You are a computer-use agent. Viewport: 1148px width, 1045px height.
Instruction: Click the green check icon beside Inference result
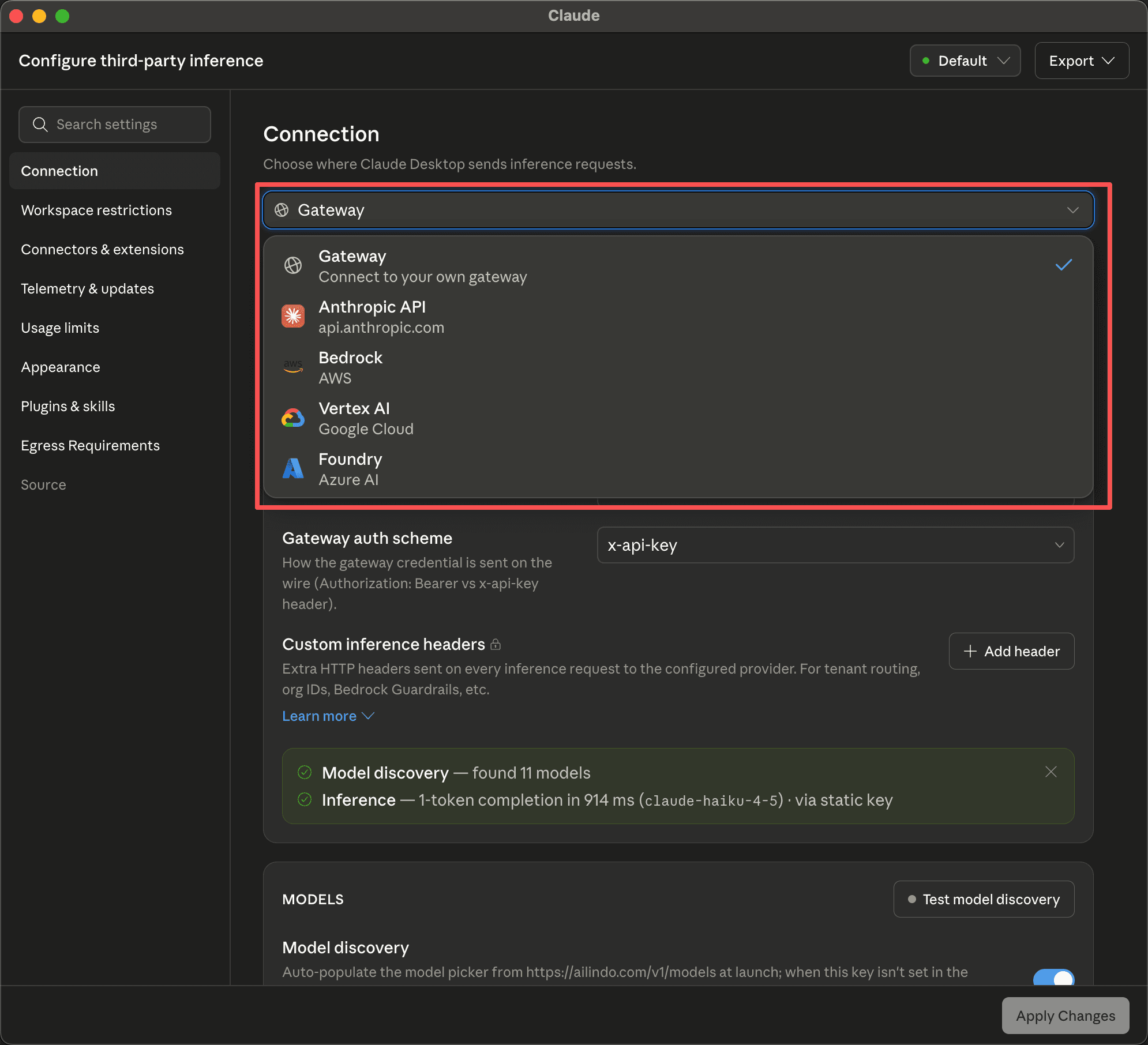(305, 799)
